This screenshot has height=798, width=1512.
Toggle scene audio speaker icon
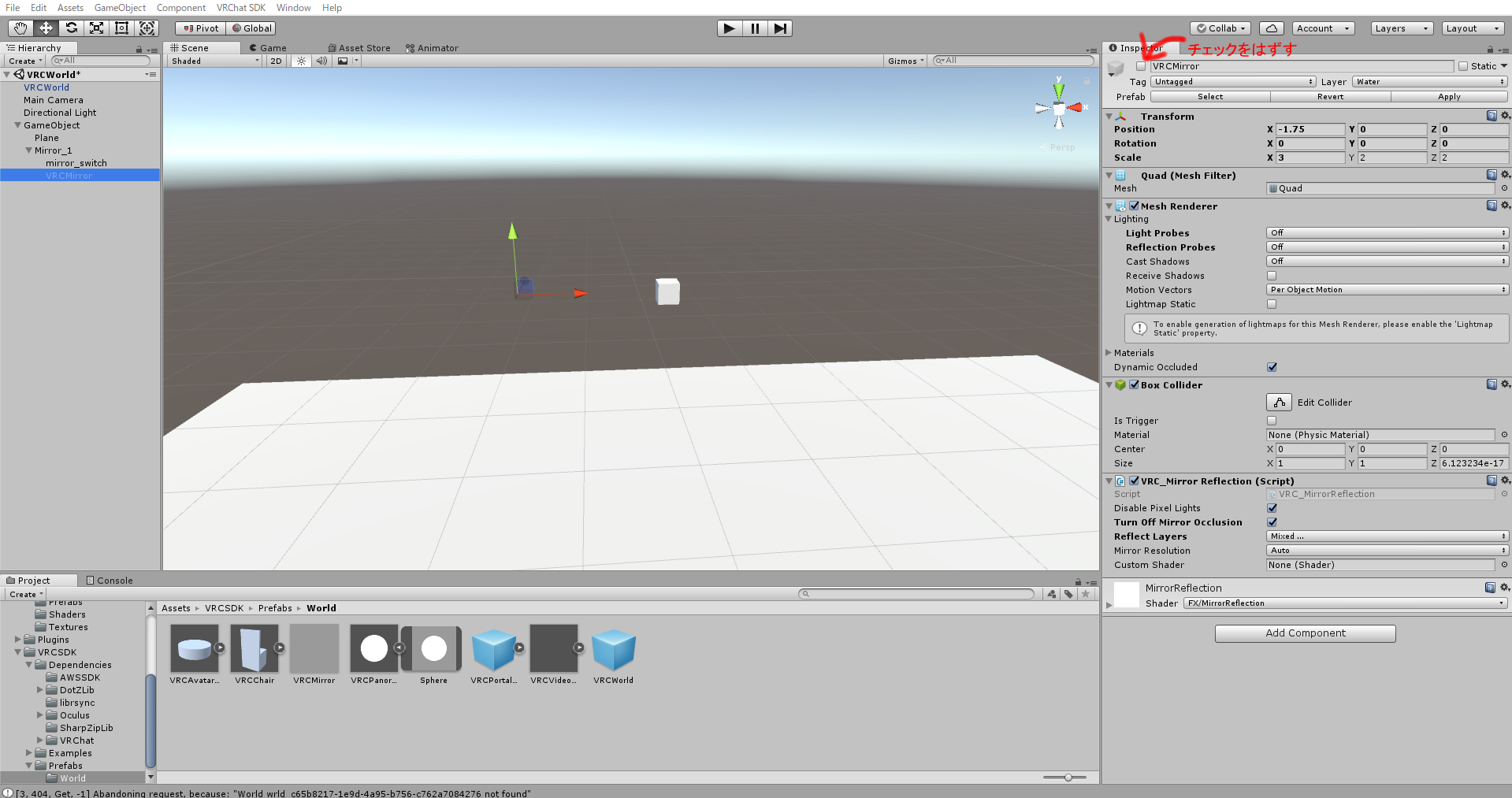(x=321, y=61)
